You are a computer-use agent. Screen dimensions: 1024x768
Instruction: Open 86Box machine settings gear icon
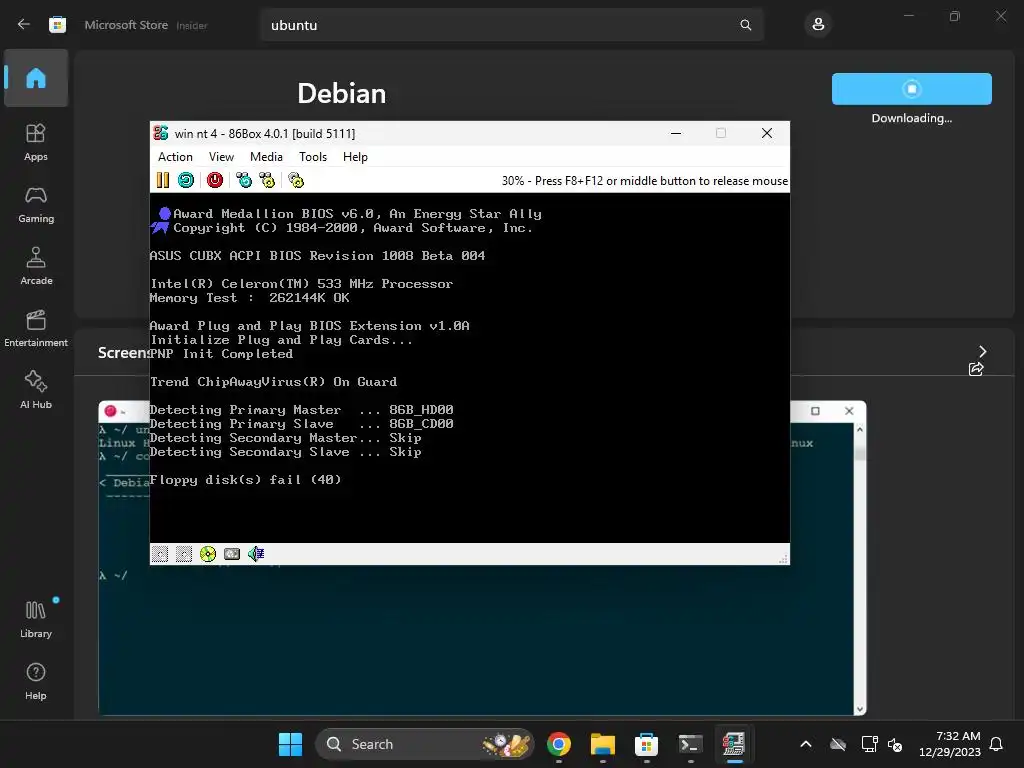click(x=296, y=180)
